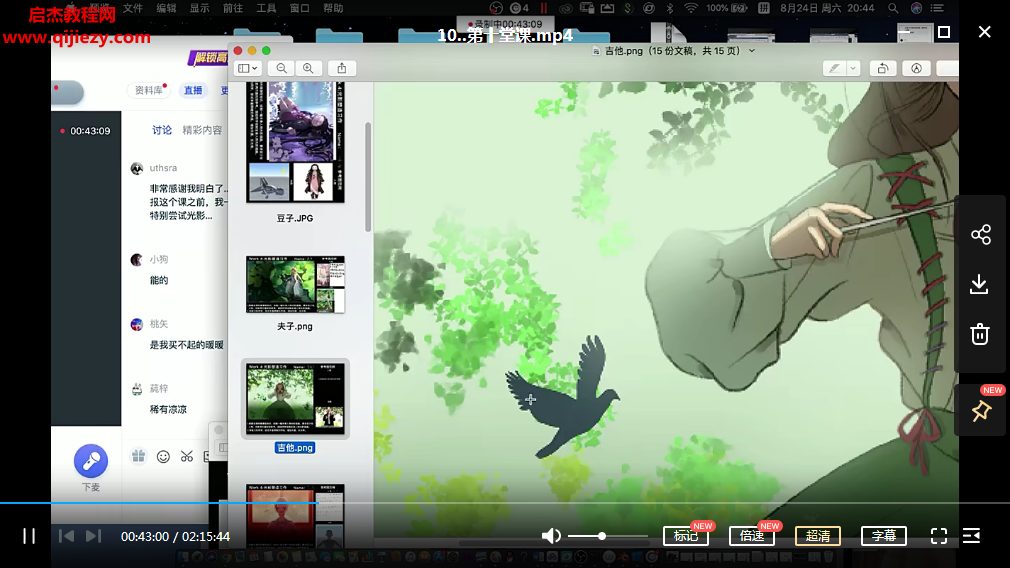The height and width of the screenshot is (568, 1010).
Task: Close the video player with X
Action: coord(984,32)
